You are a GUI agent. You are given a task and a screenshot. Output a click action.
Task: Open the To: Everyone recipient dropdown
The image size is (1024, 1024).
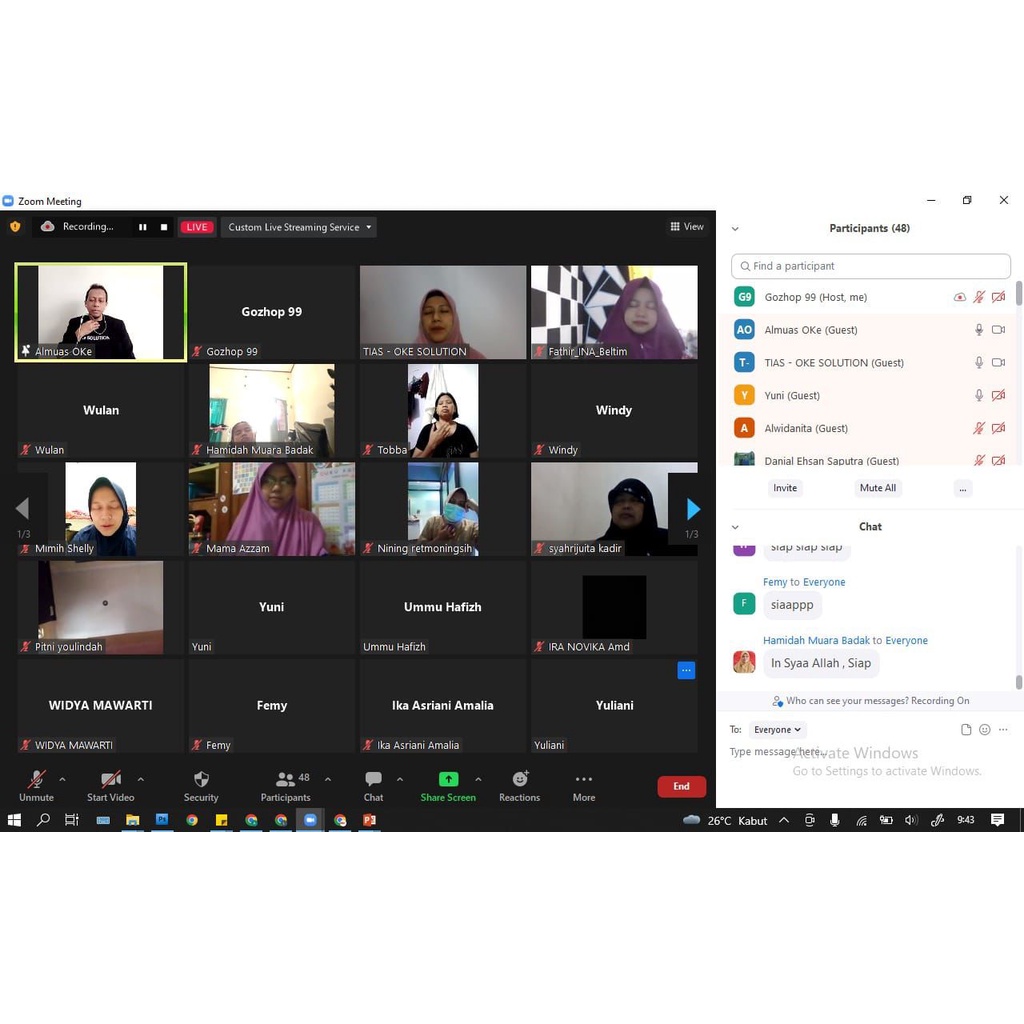pos(777,730)
